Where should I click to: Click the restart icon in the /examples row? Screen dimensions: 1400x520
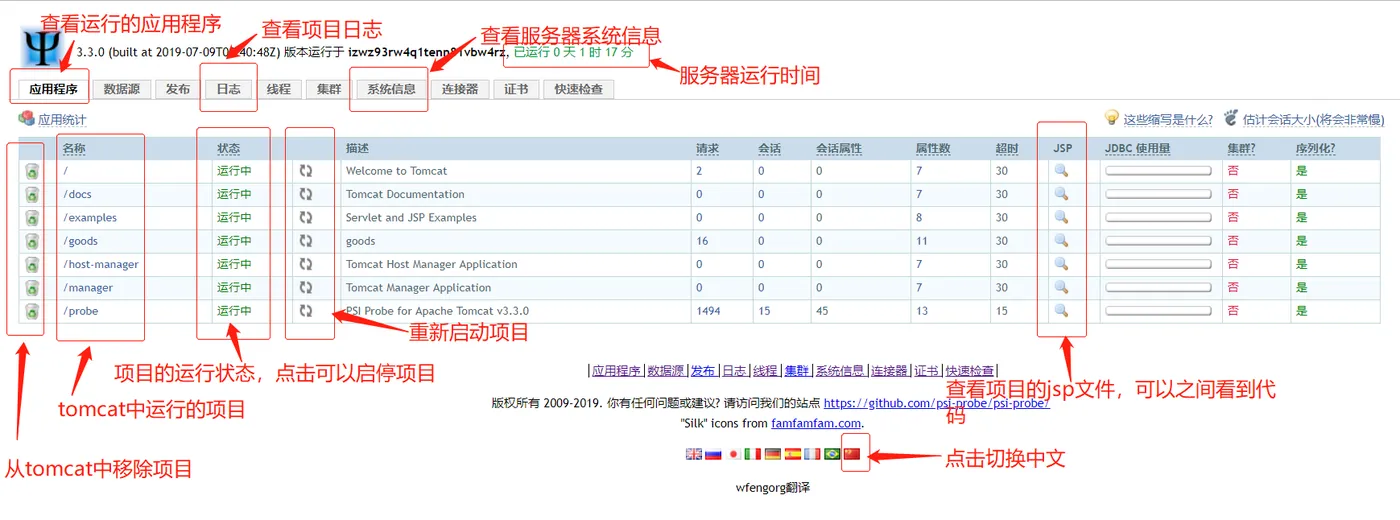(306, 217)
